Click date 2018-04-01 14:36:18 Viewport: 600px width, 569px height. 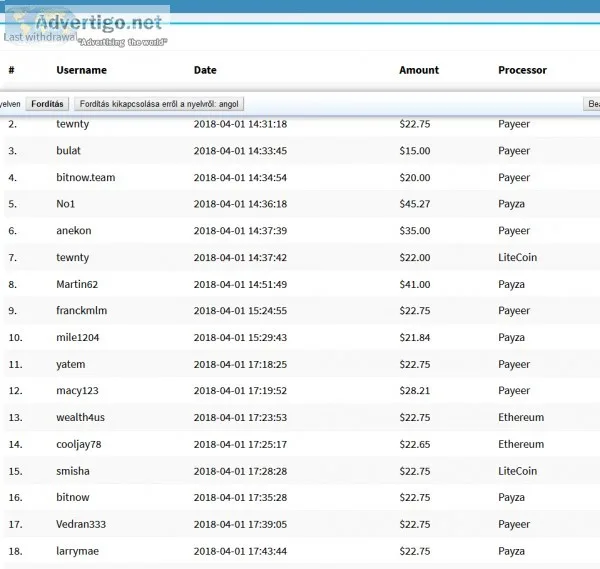[x=240, y=204]
